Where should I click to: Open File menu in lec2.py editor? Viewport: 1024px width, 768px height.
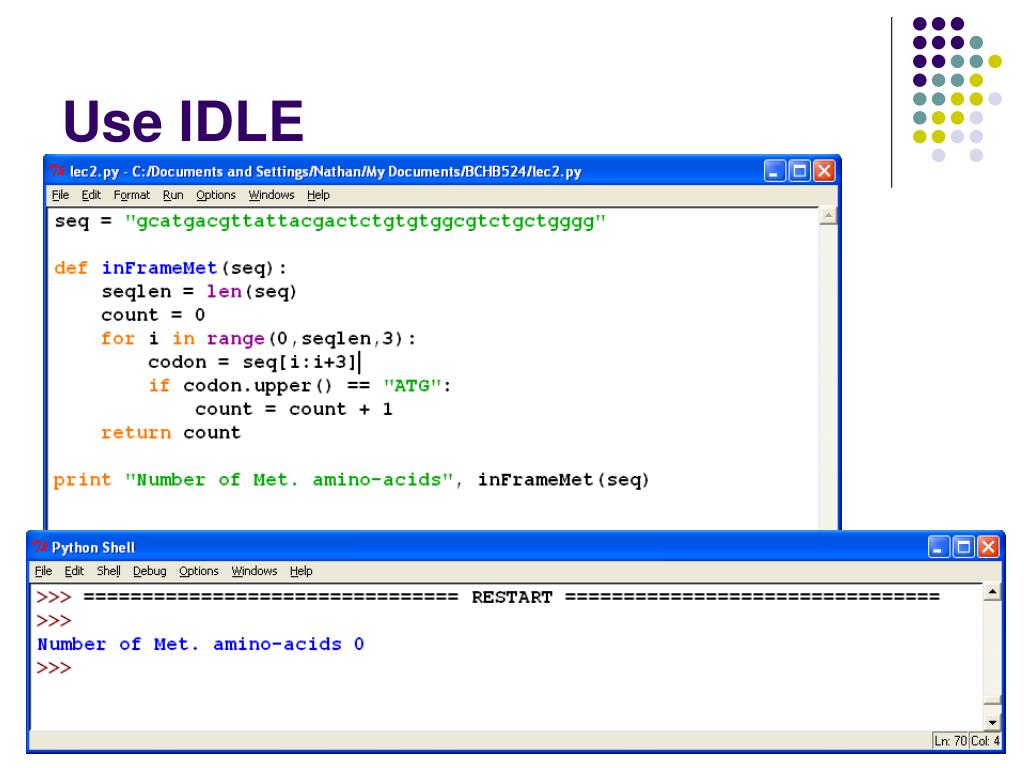coord(60,195)
